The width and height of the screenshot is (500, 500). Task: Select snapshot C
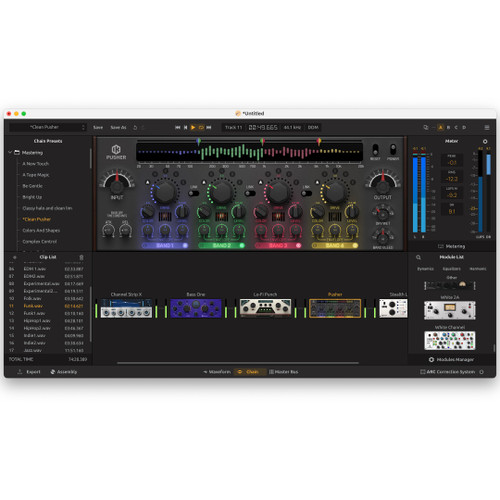[x=456, y=127]
